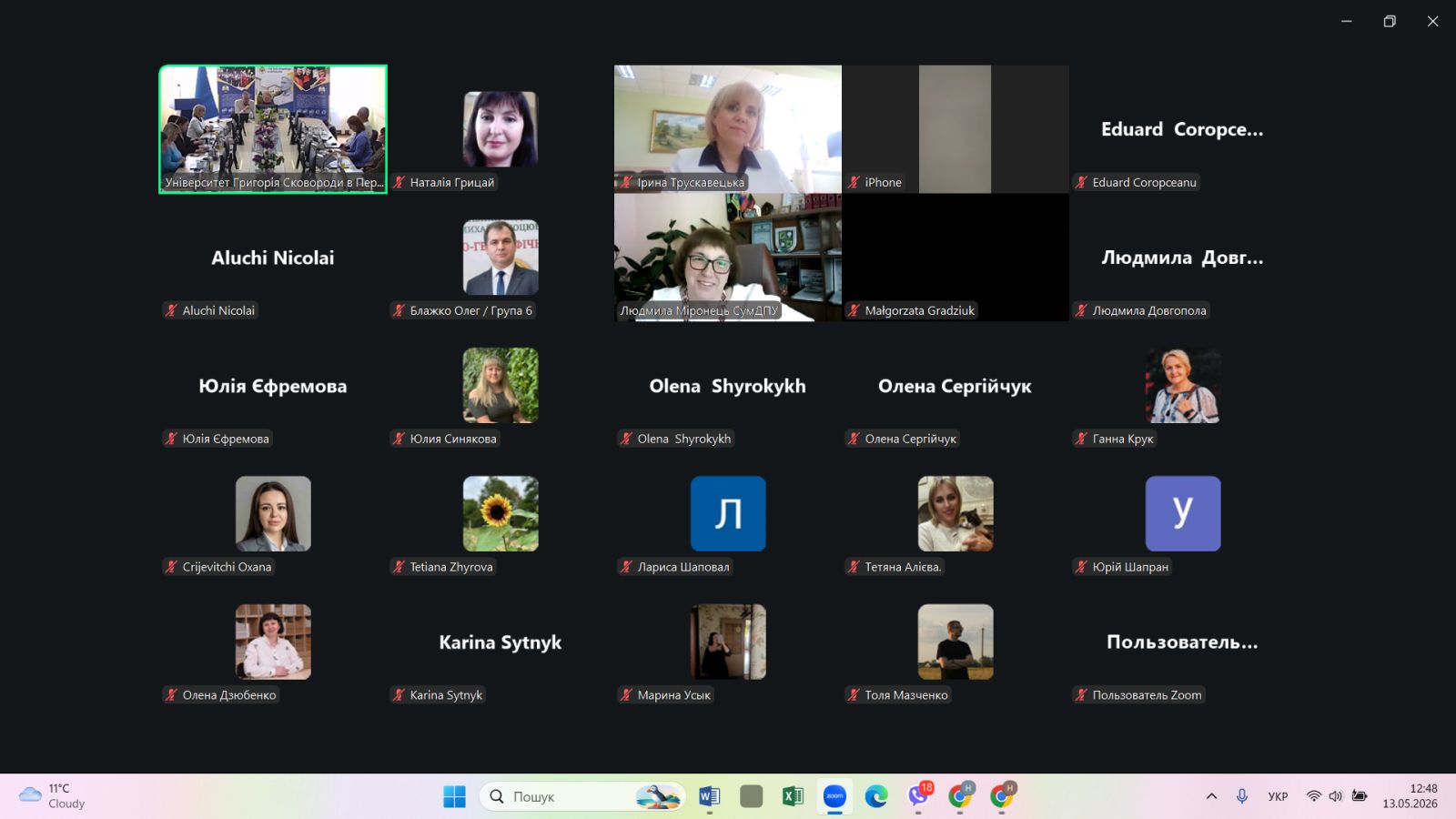
Task: Click the microphone icon in the system tray
Action: [x=1241, y=796]
